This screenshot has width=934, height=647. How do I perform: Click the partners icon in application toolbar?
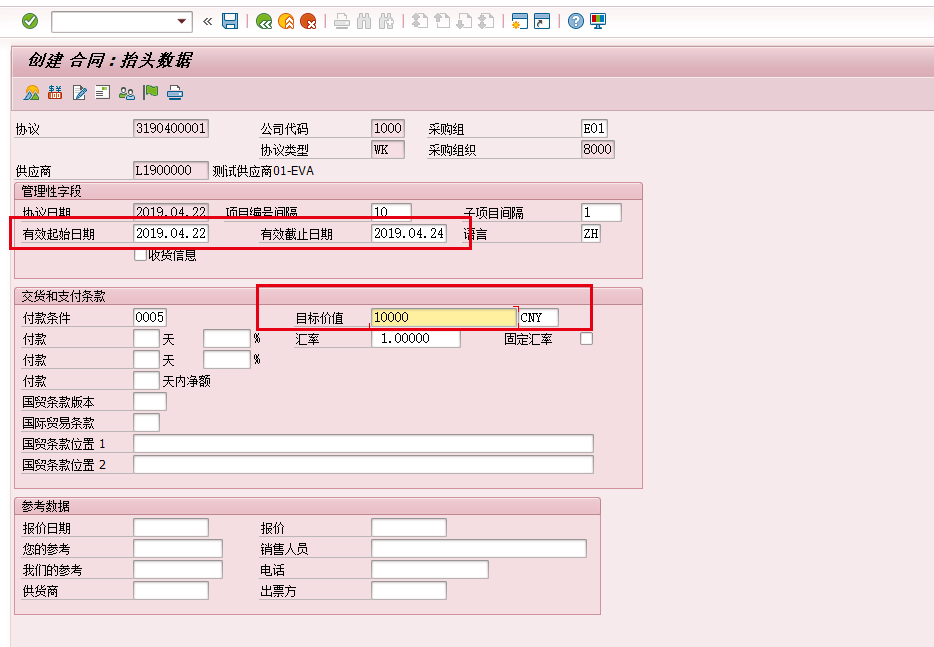point(127,92)
